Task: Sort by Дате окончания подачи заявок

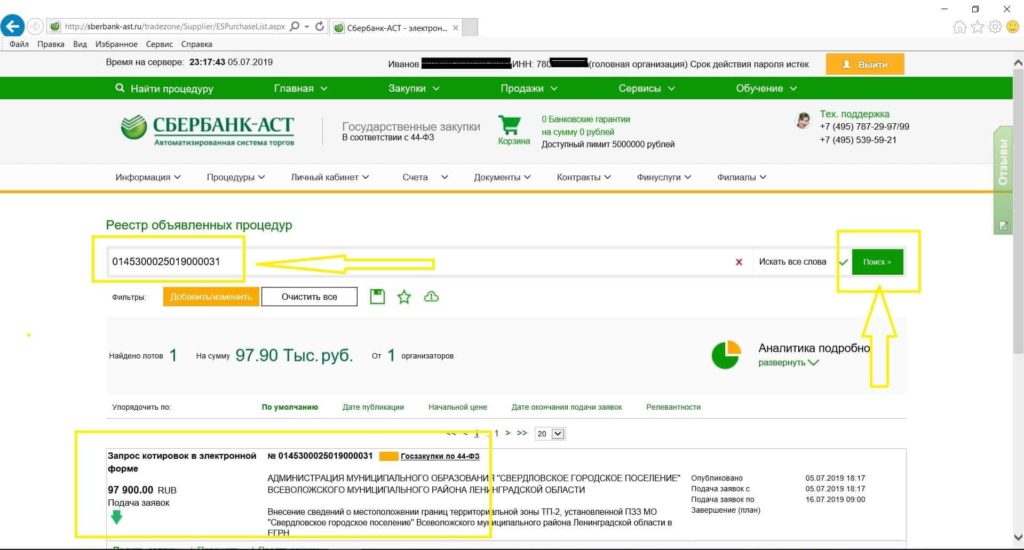Action: coord(566,407)
